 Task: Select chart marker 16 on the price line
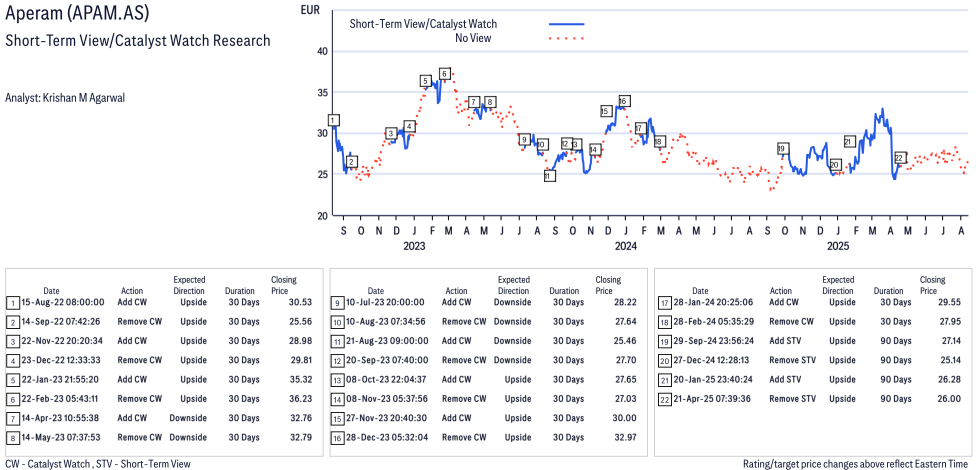click(x=623, y=101)
